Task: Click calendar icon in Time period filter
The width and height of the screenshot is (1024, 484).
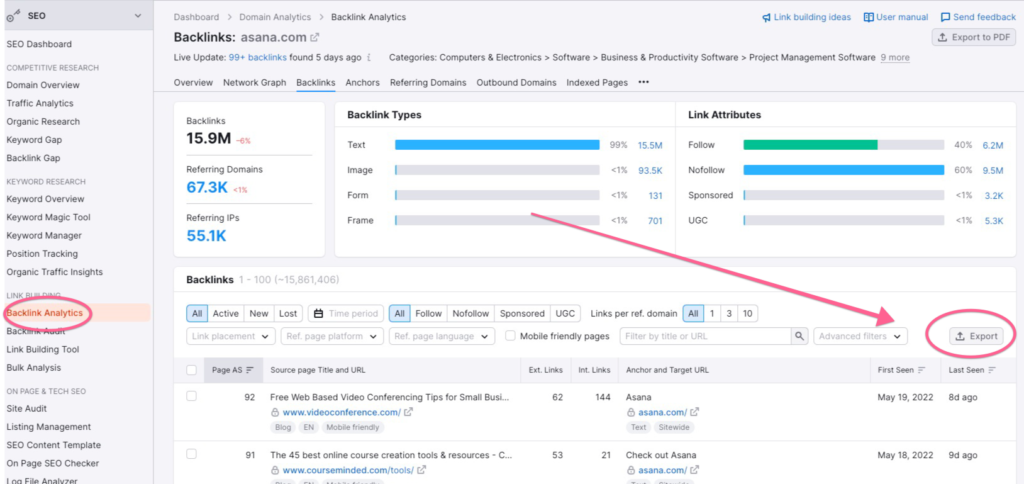Action: click(319, 314)
